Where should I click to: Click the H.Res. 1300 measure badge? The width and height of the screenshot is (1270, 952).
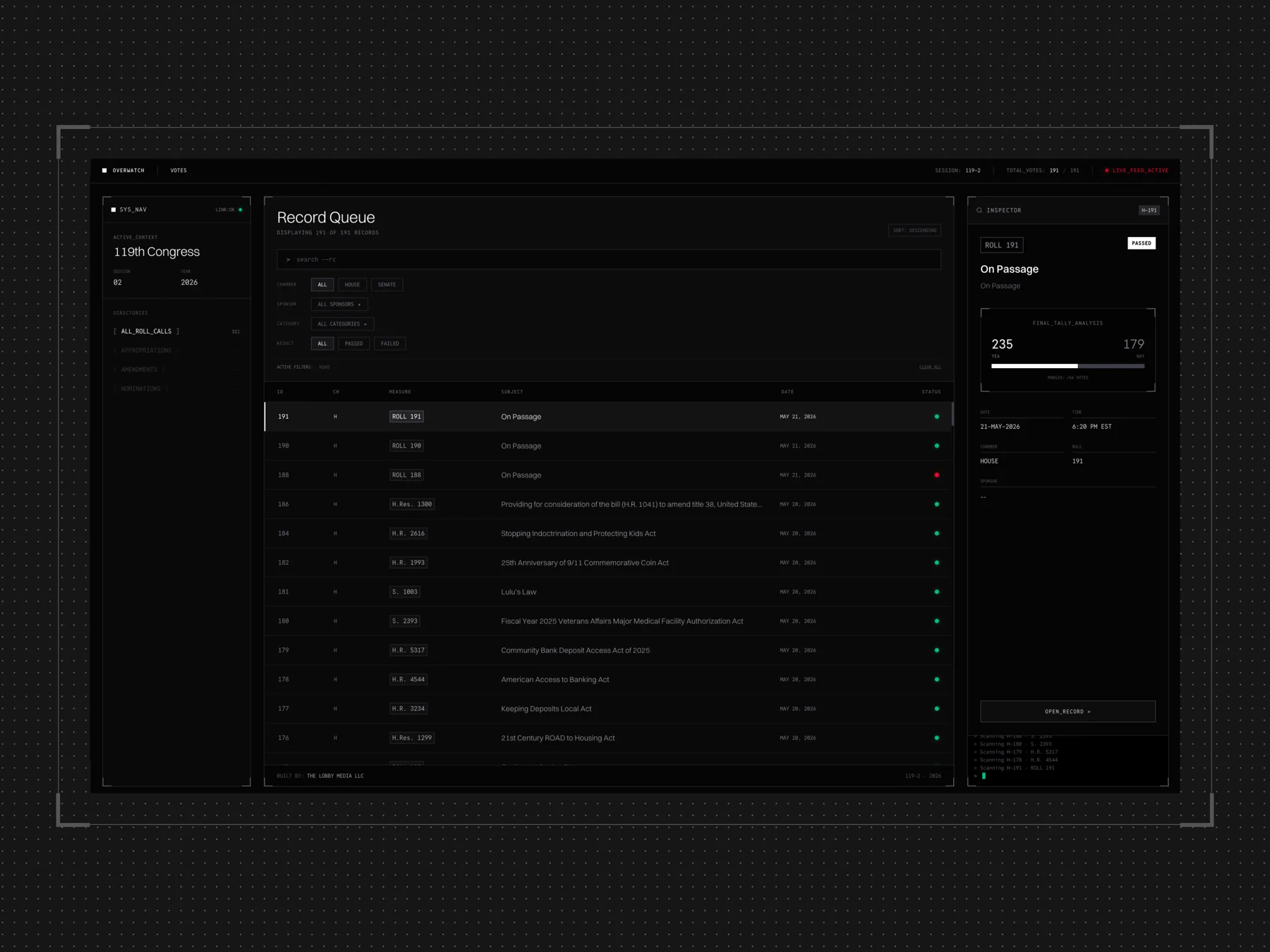tap(412, 504)
